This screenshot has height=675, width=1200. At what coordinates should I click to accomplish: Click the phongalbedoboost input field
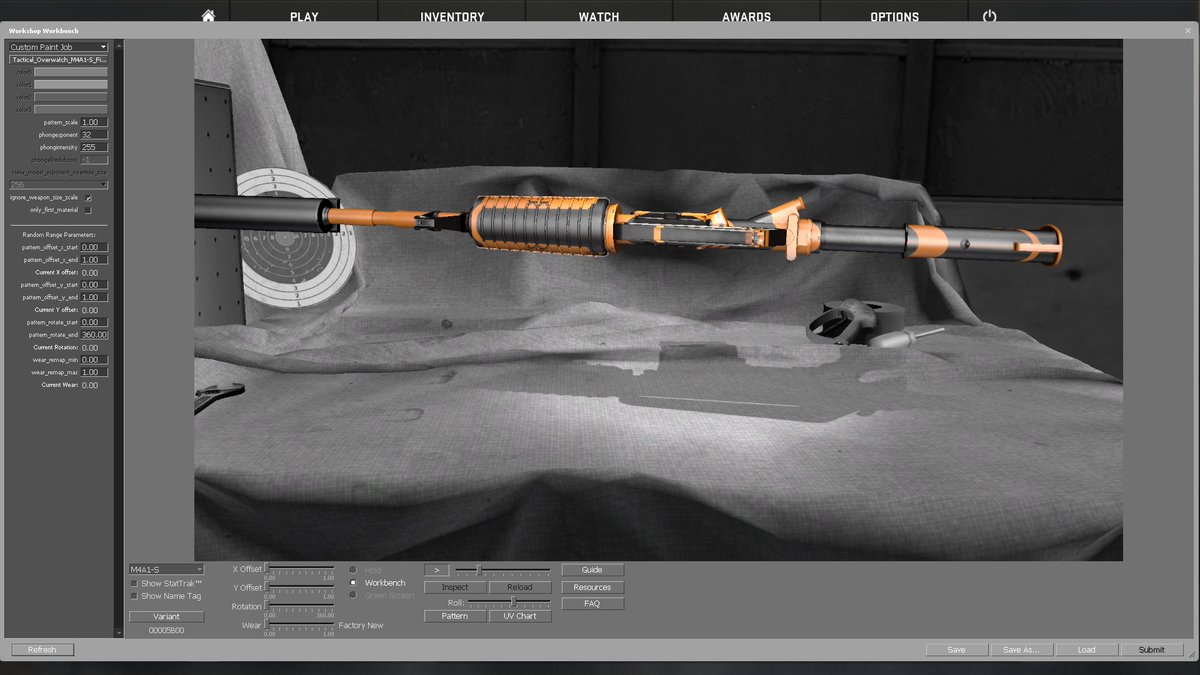pos(94,160)
